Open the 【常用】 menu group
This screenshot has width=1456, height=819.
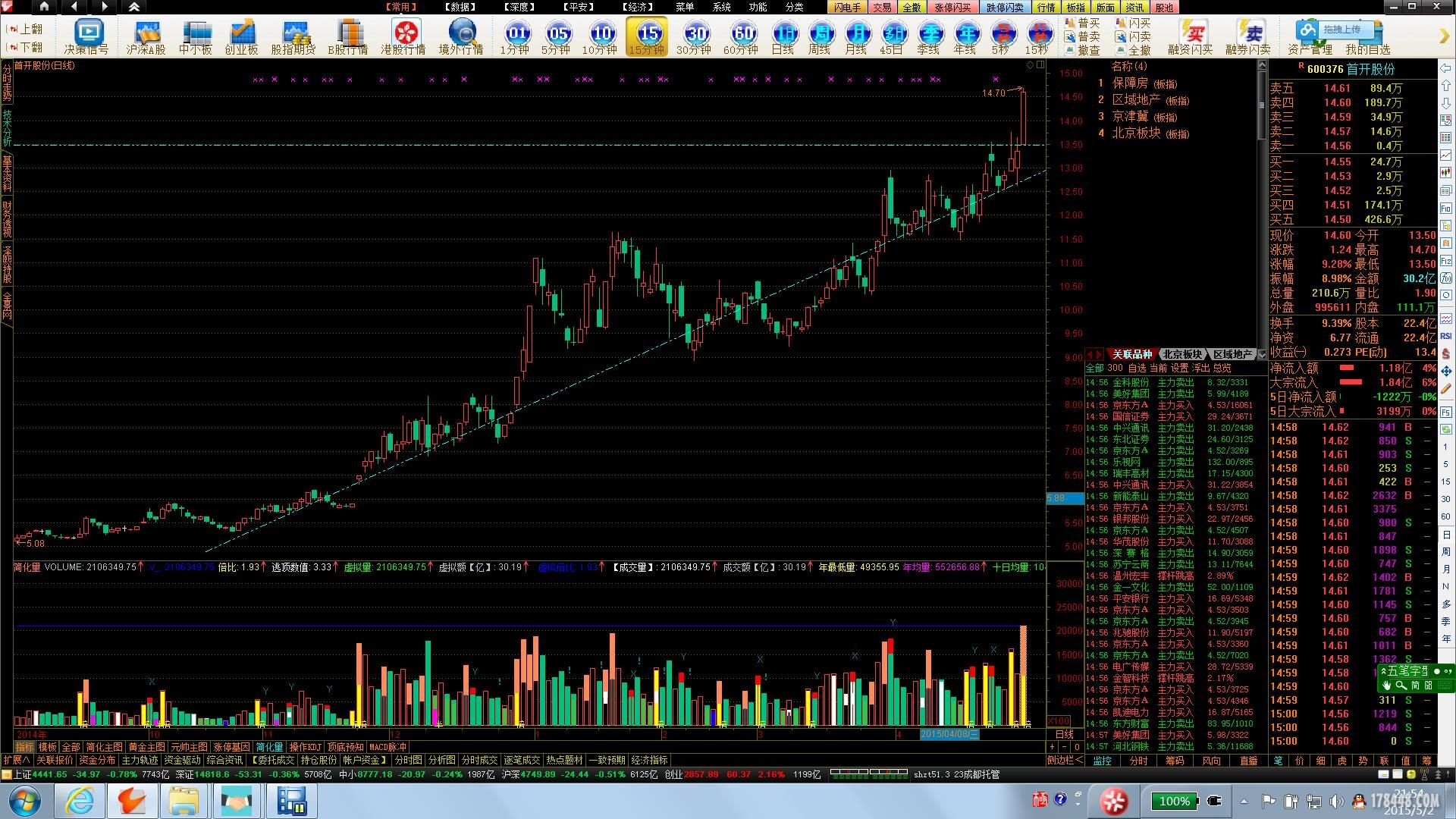(x=401, y=7)
